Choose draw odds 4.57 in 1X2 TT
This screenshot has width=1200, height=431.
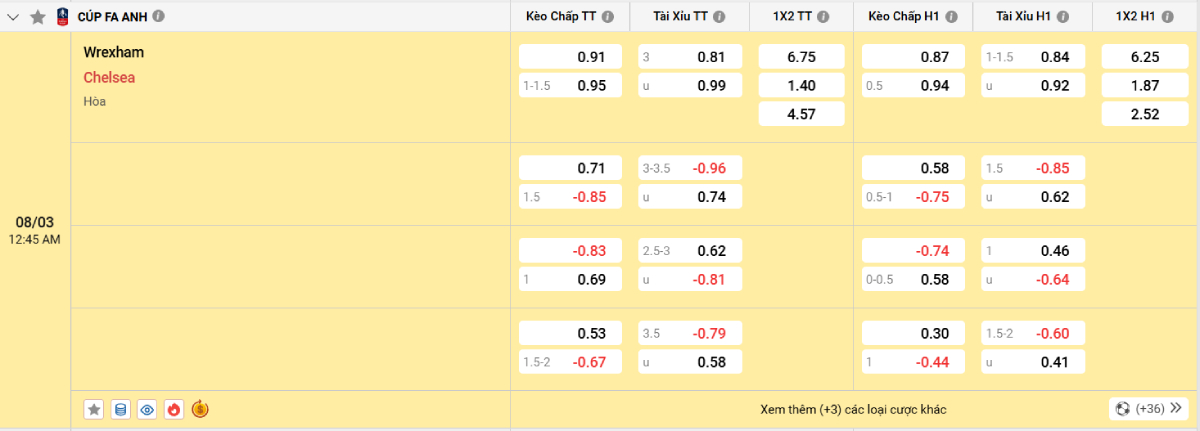(802, 114)
